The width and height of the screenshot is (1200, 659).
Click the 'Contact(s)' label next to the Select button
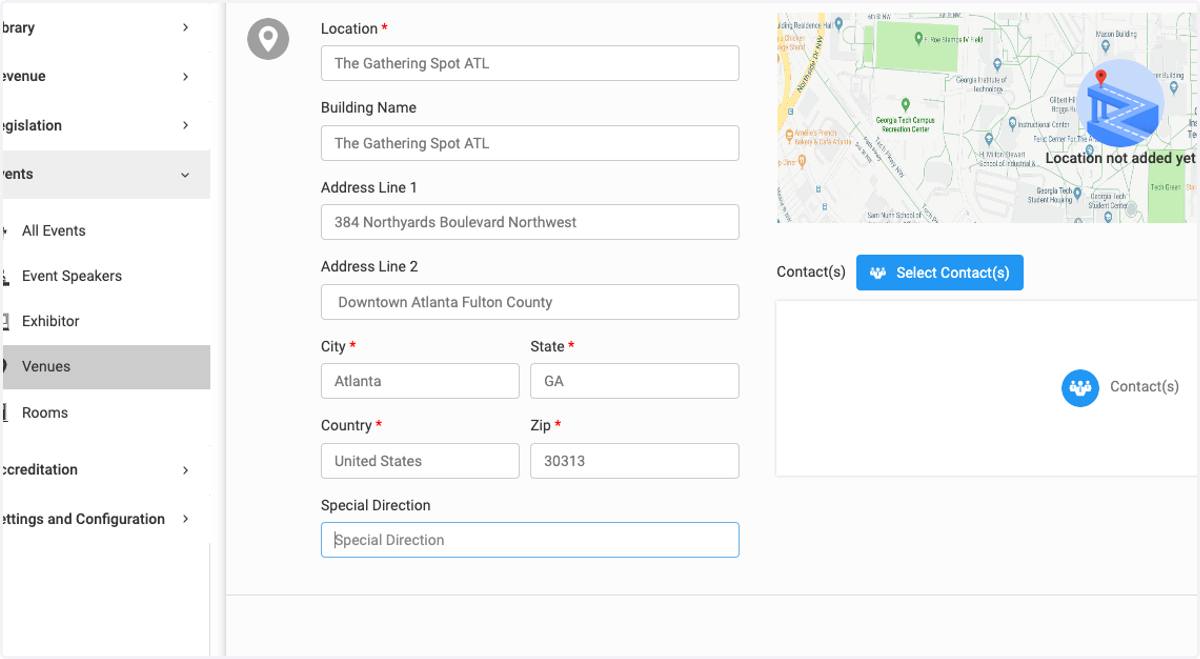click(x=811, y=272)
